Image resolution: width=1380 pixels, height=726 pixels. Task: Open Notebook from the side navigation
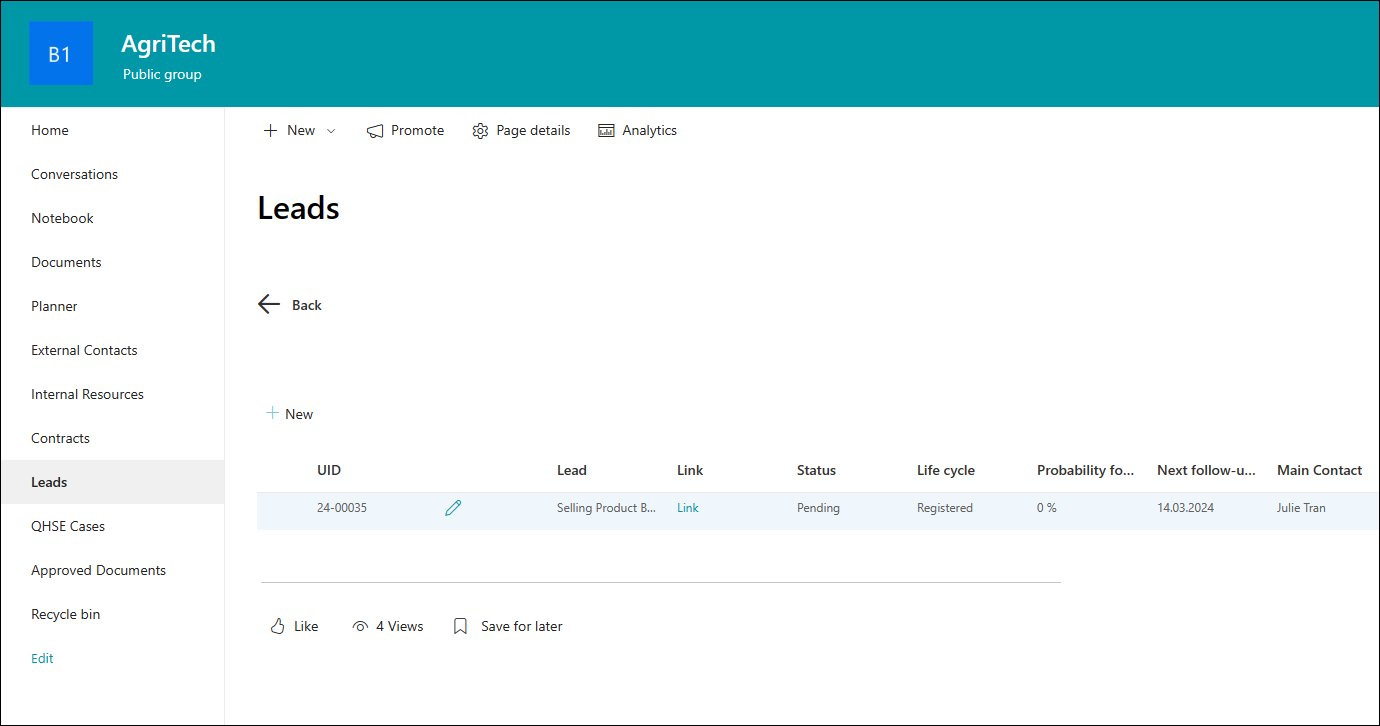click(x=62, y=218)
